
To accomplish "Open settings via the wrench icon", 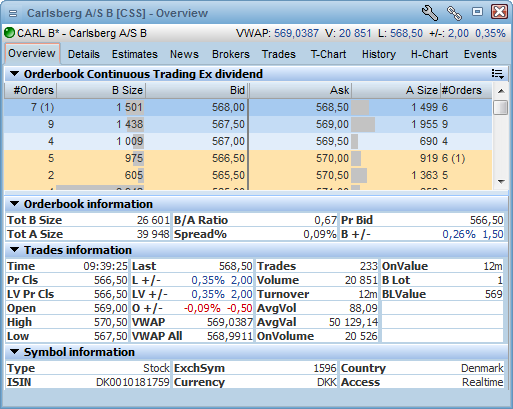I will (430, 13).
